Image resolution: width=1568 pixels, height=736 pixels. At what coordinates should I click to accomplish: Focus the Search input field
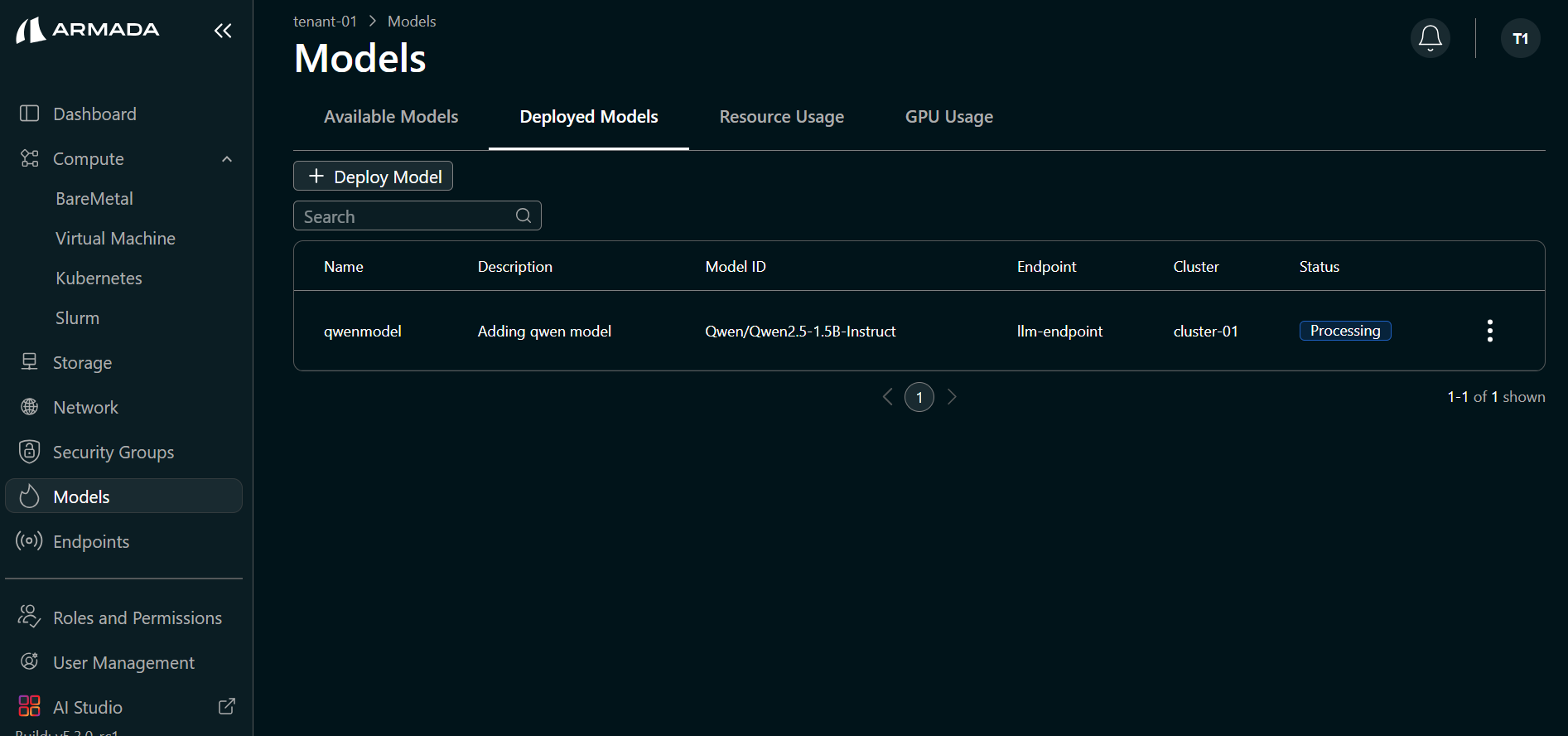pyautogui.click(x=417, y=215)
